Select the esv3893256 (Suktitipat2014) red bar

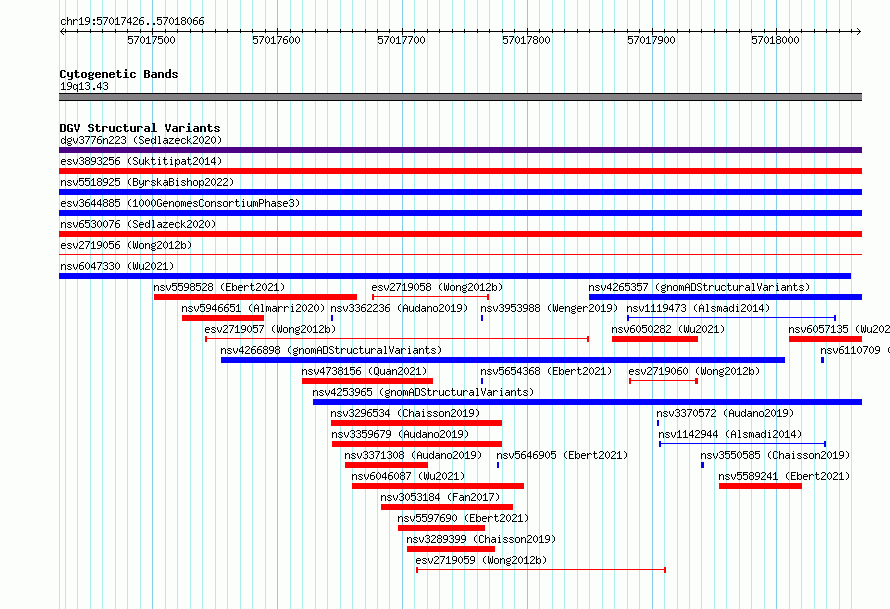point(460,171)
